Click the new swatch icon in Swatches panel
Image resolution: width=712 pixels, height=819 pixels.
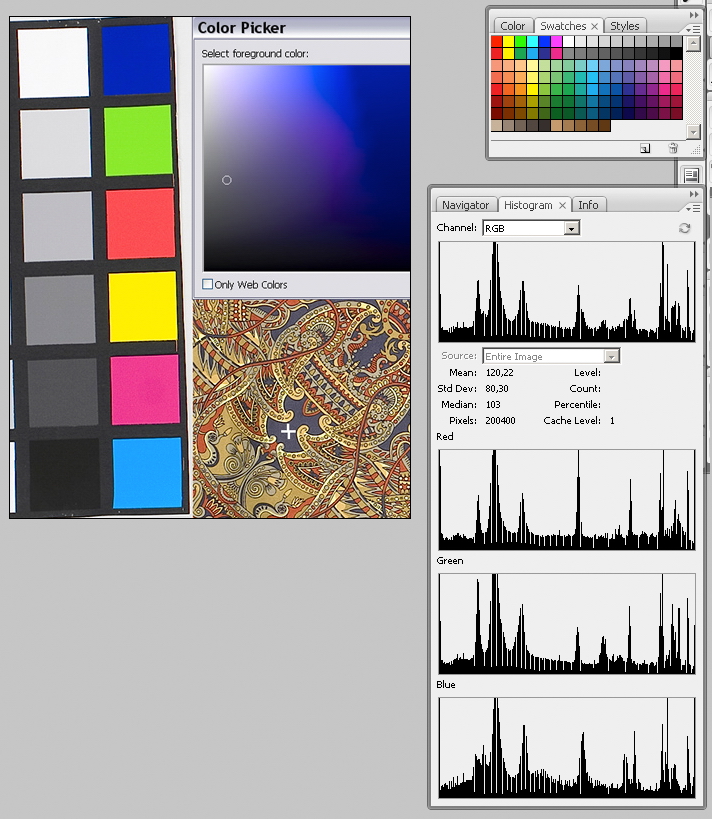coord(645,148)
